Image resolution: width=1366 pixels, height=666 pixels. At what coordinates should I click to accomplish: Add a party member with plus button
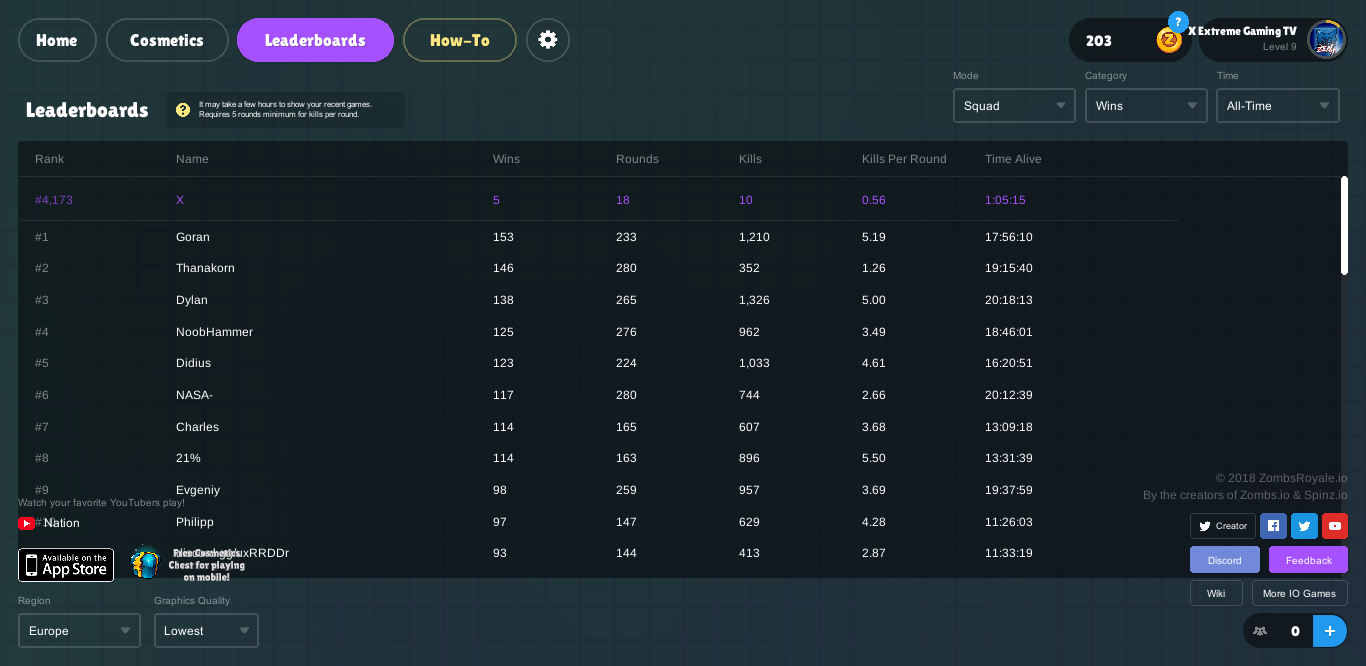pyautogui.click(x=1329, y=631)
